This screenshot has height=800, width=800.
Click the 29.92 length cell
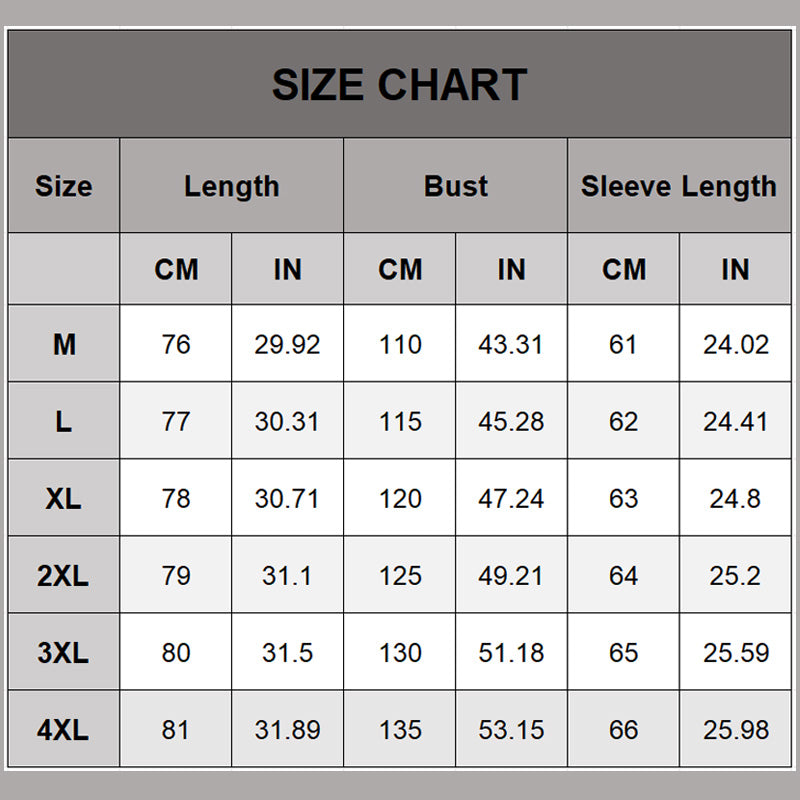[x=287, y=345]
